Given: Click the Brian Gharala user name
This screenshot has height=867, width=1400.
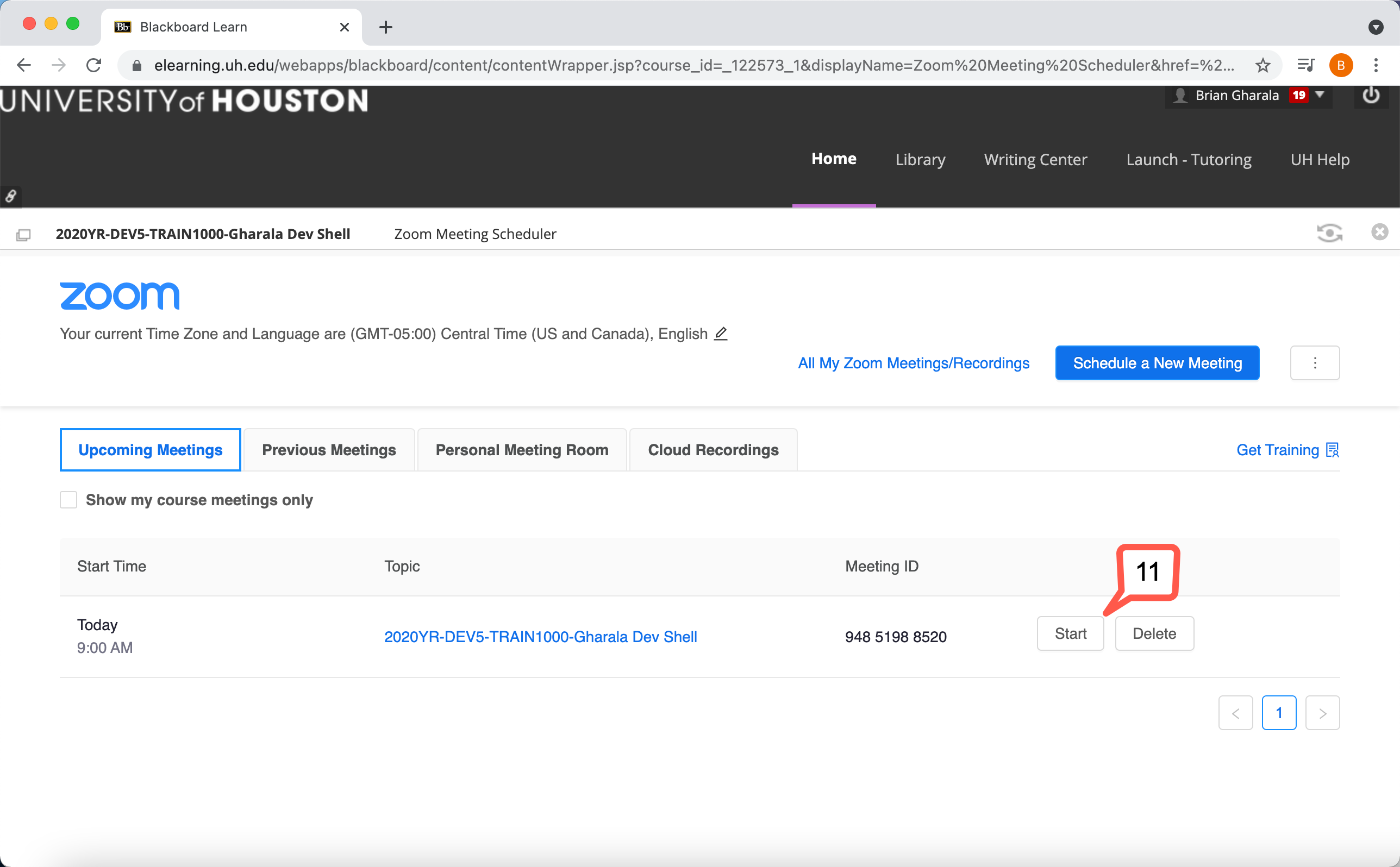Looking at the screenshot, I should click(1237, 95).
